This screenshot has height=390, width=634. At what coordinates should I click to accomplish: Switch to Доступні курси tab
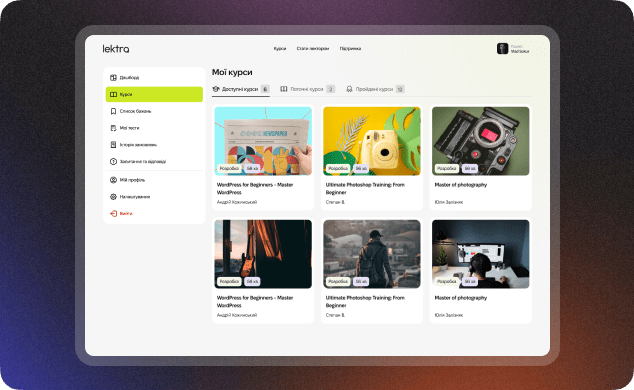(241, 89)
